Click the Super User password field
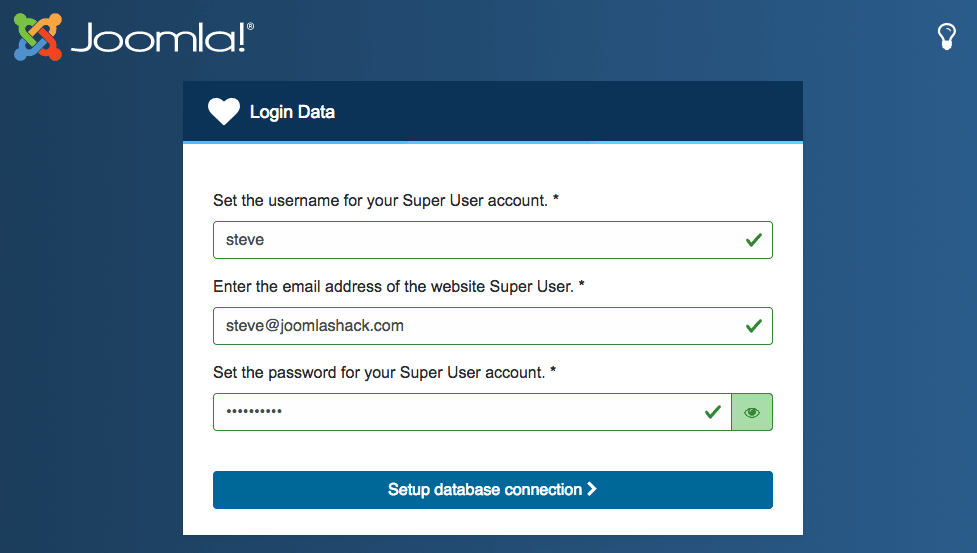Screen dimensions: 977x553 click(x=472, y=412)
